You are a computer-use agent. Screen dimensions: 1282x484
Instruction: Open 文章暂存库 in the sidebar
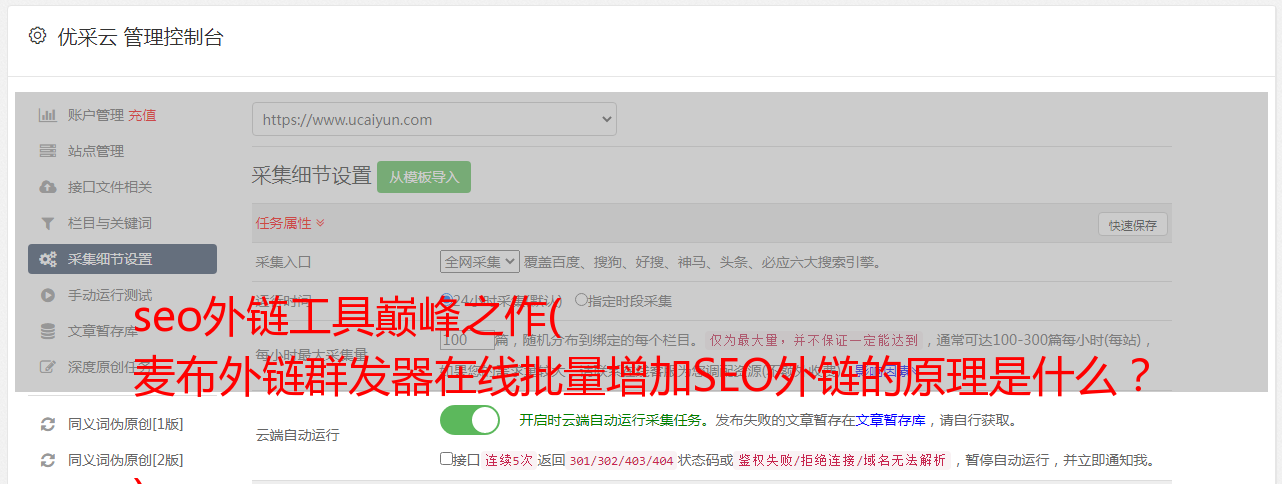coord(103,331)
